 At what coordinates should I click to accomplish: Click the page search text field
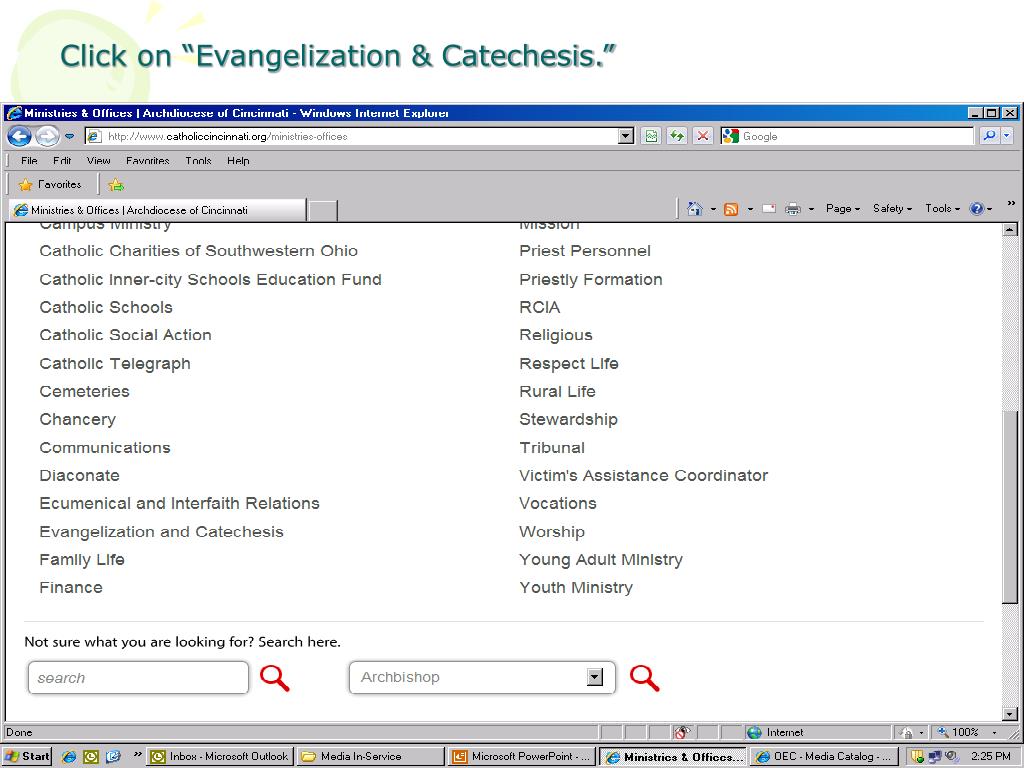(138, 677)
